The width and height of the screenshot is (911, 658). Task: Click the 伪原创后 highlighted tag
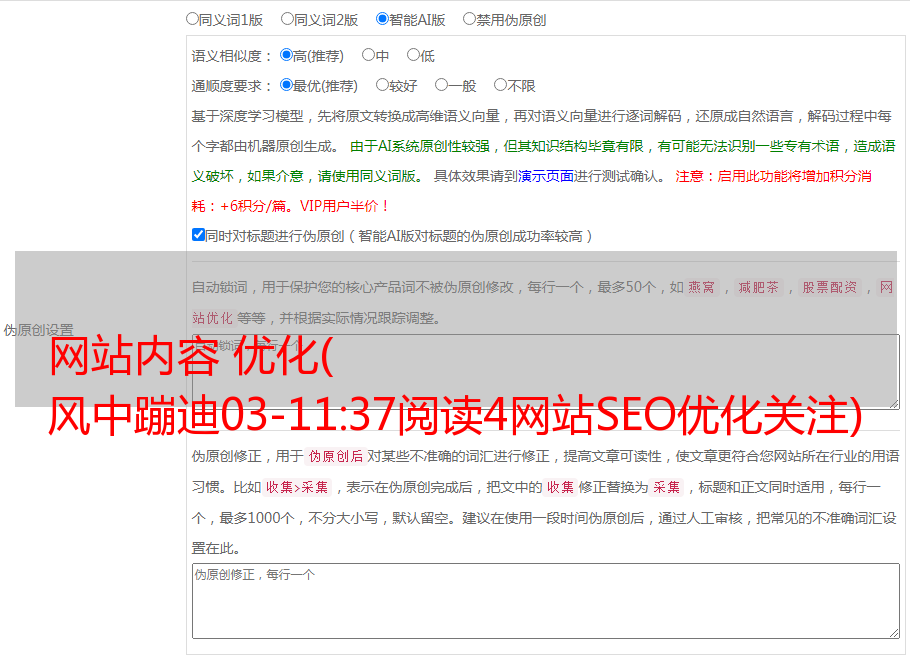pos(336,456)
